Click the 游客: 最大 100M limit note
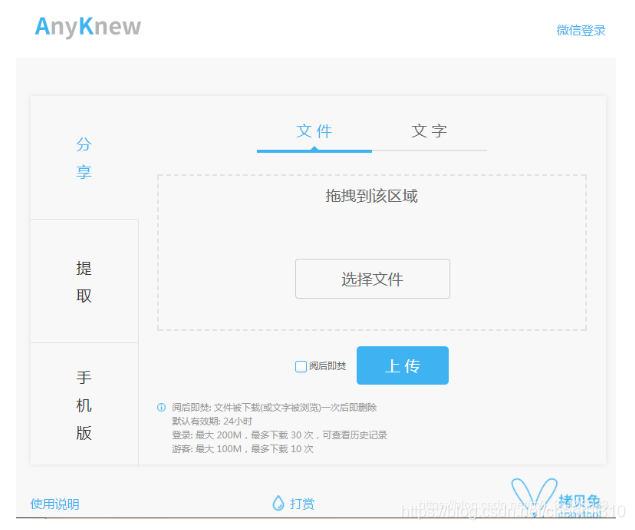This screenshot has height=530, width=635. pos(243,449)
